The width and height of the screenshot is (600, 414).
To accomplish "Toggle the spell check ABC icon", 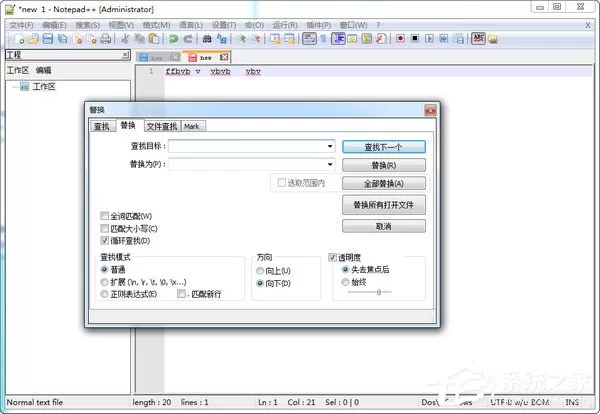I will [478, 38].
